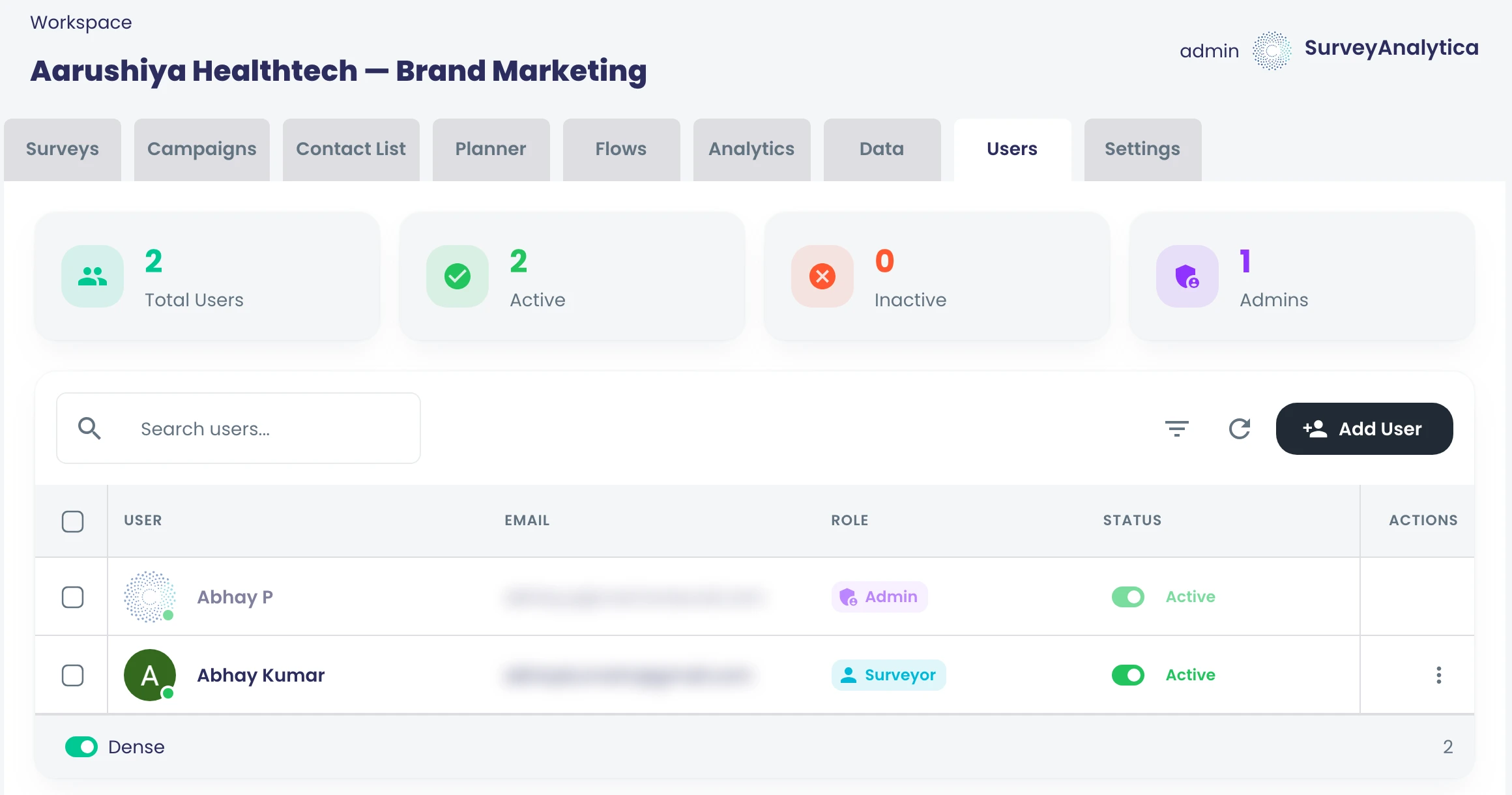Screen dimensions: 1512x795
Task: Turn off the Dense toggle
Action: 81,747
